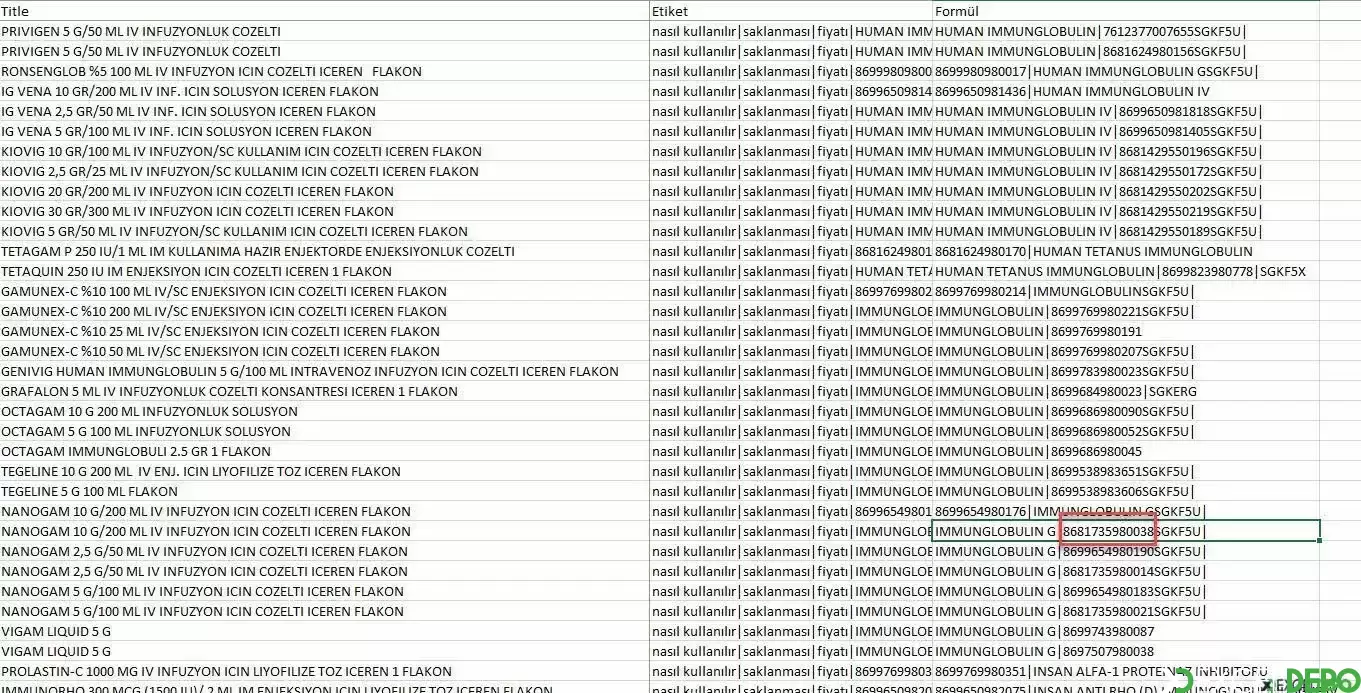
Task: Click the Formül cell containing 8699686980090SGKF5U
Action: click(1126, 411)
